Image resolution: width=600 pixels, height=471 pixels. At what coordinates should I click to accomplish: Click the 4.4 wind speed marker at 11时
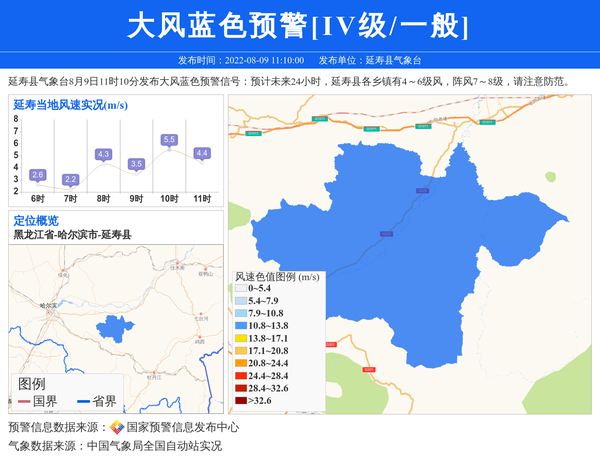(202, 153)
